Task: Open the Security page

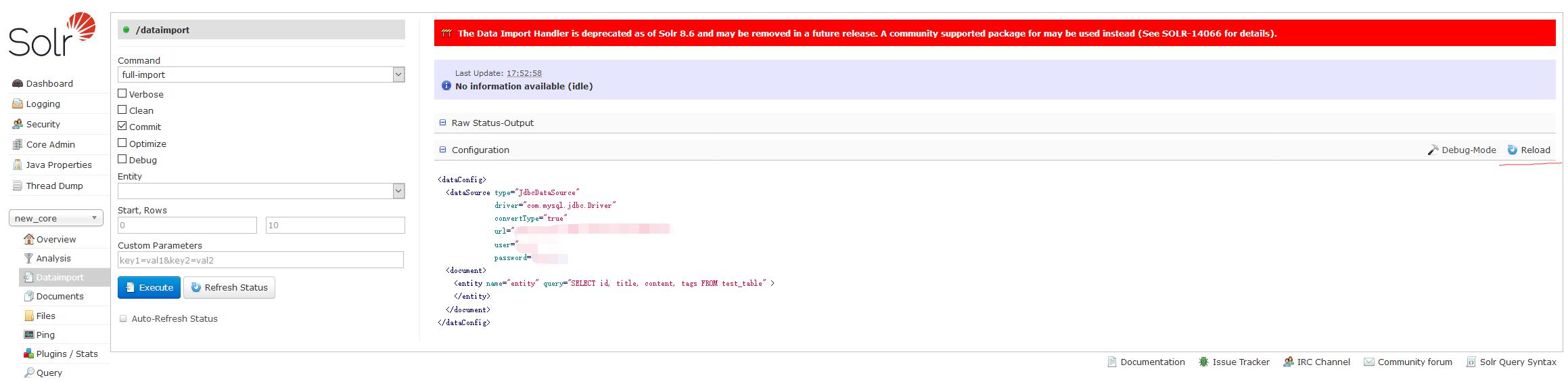Action: tap(43, 124)
